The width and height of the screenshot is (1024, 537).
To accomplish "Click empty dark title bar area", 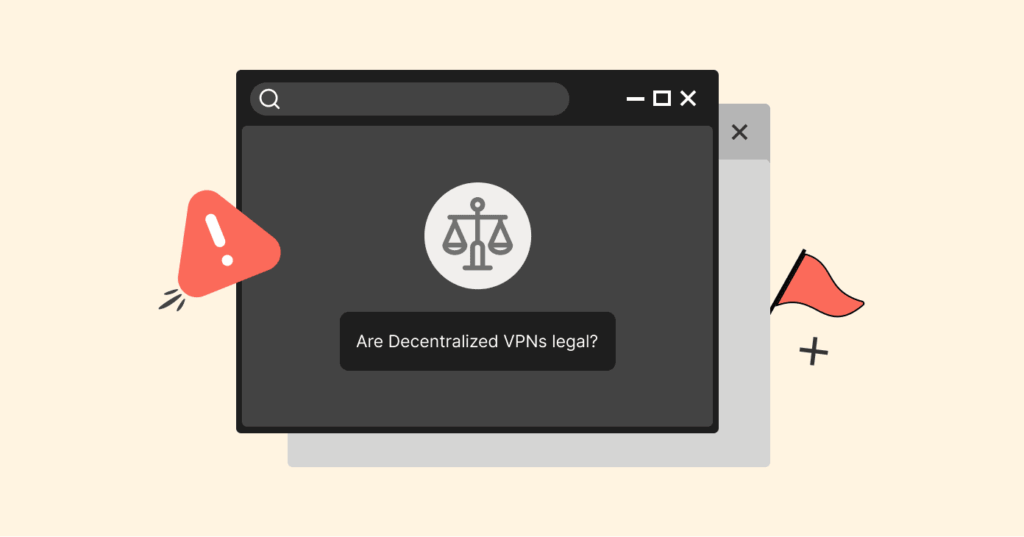I will pos(597,99).
